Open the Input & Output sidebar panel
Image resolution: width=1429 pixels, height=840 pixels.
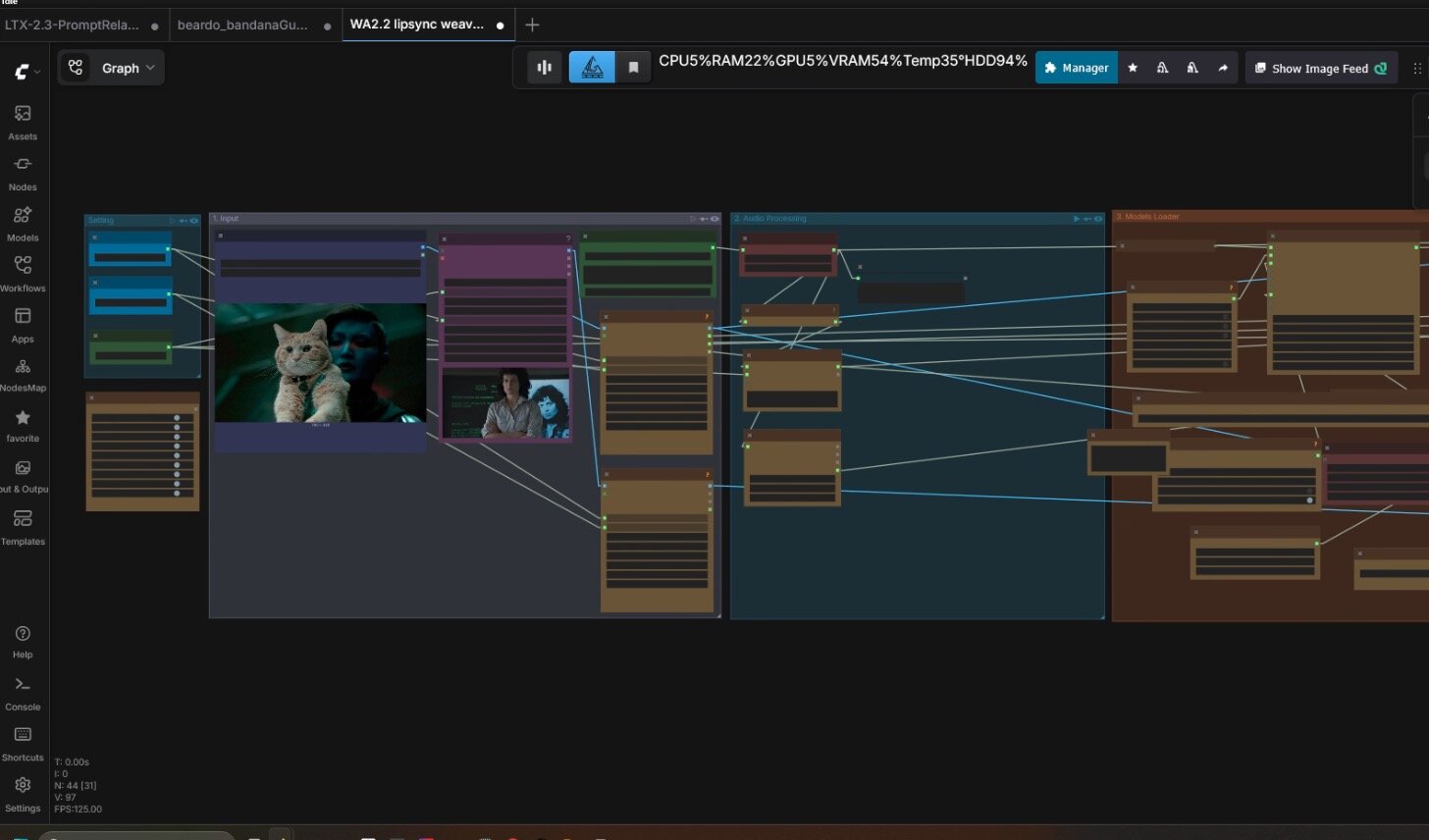coord(23,476)
